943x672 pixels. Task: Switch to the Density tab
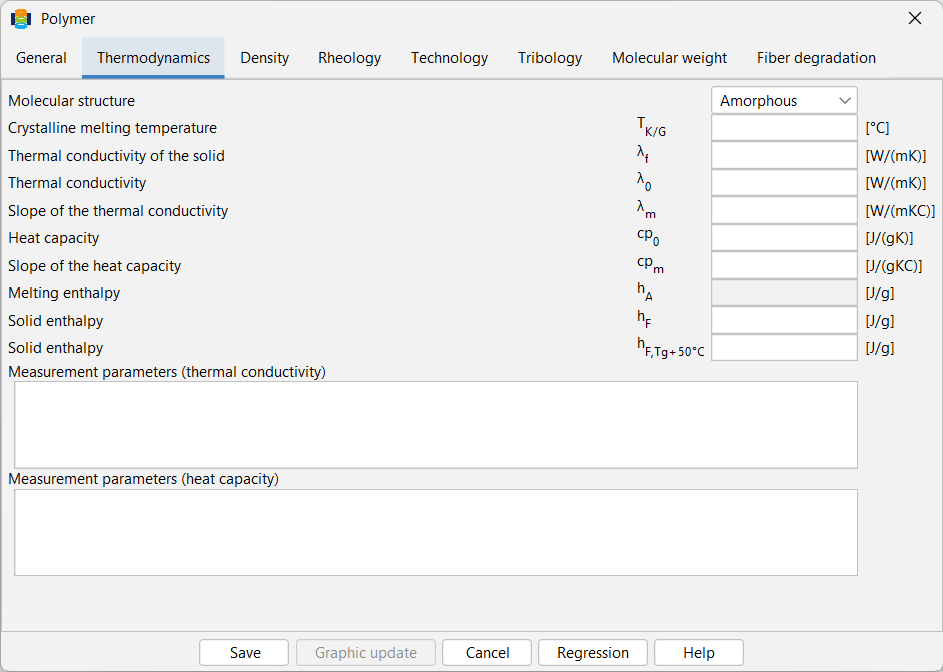tap(265, 58)
